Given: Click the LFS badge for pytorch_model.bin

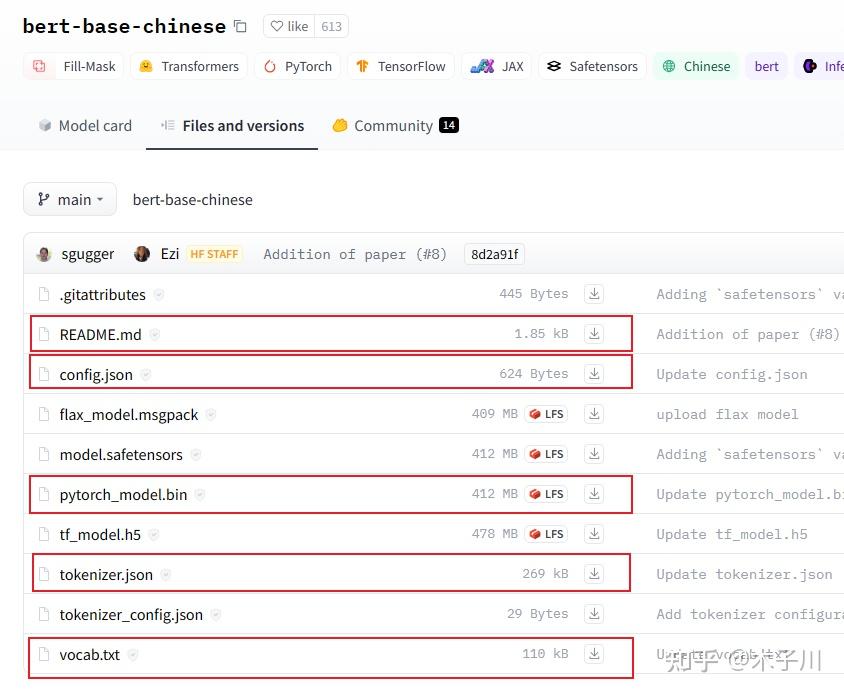Looking at the screenshot, I should click(x=546, y=494).
